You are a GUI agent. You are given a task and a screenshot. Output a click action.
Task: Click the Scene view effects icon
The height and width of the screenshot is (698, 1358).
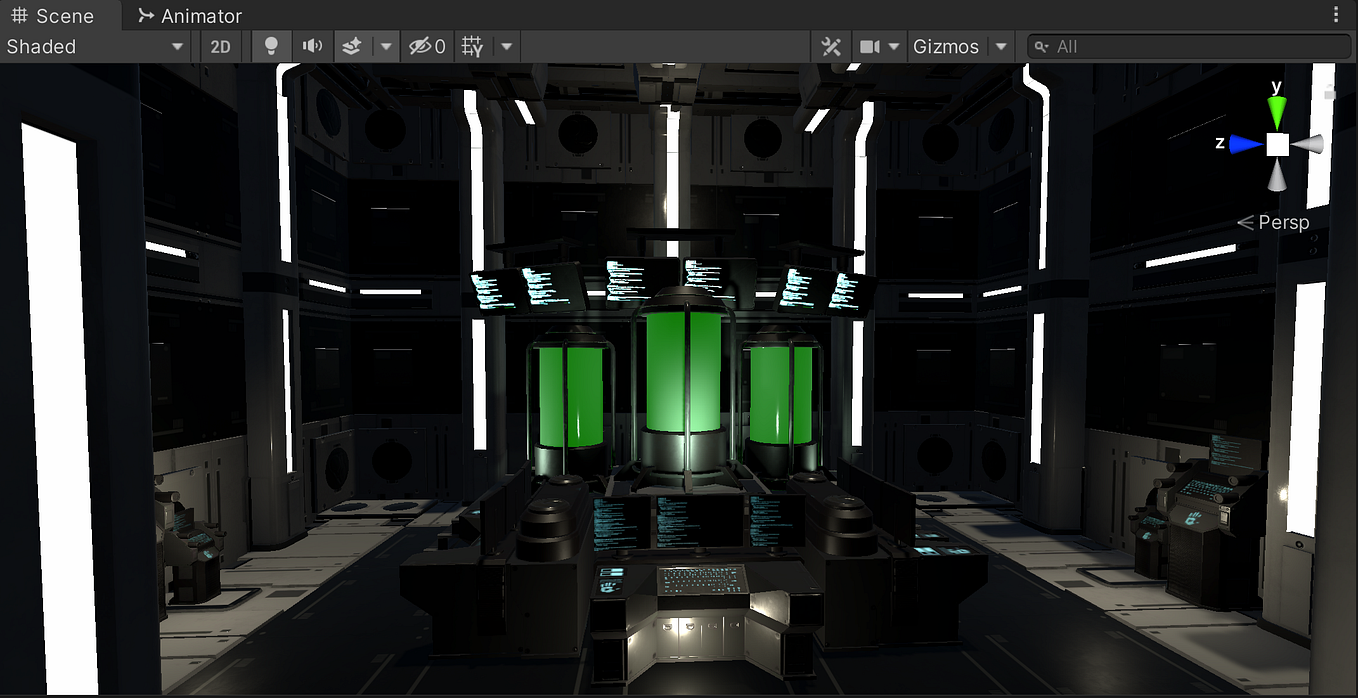point(352,46)
